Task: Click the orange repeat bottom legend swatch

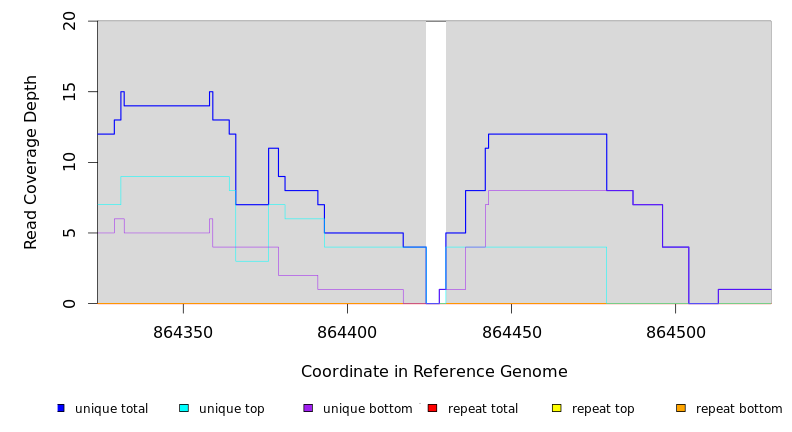Action: coord(681,408)
